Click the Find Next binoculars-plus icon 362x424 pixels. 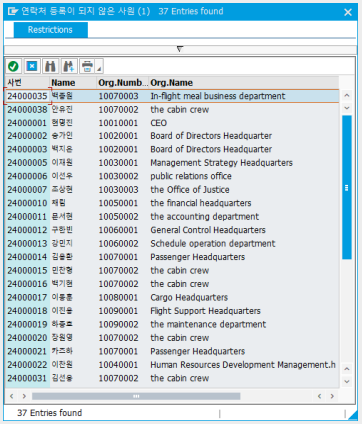coord(69,66)
